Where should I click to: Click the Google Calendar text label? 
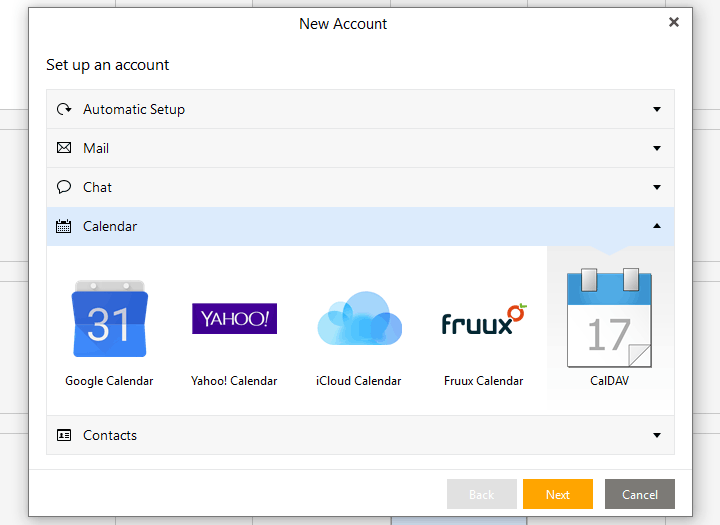point(109,381)
